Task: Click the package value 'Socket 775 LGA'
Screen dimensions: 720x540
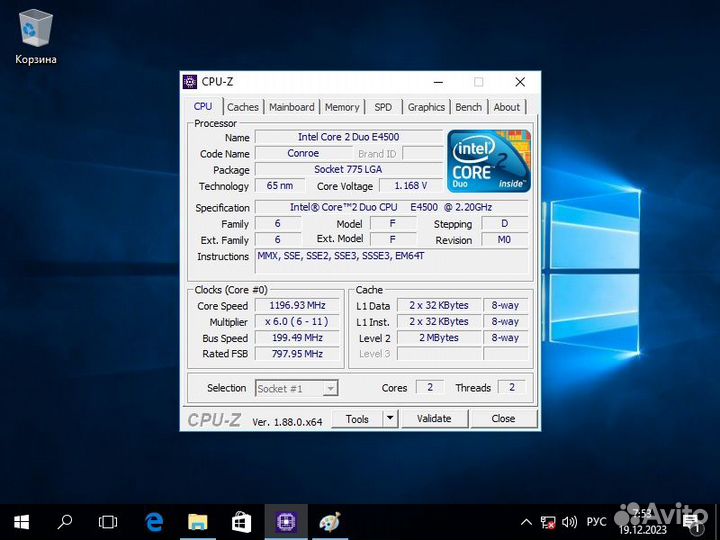Action: click(x=349, y=169)
